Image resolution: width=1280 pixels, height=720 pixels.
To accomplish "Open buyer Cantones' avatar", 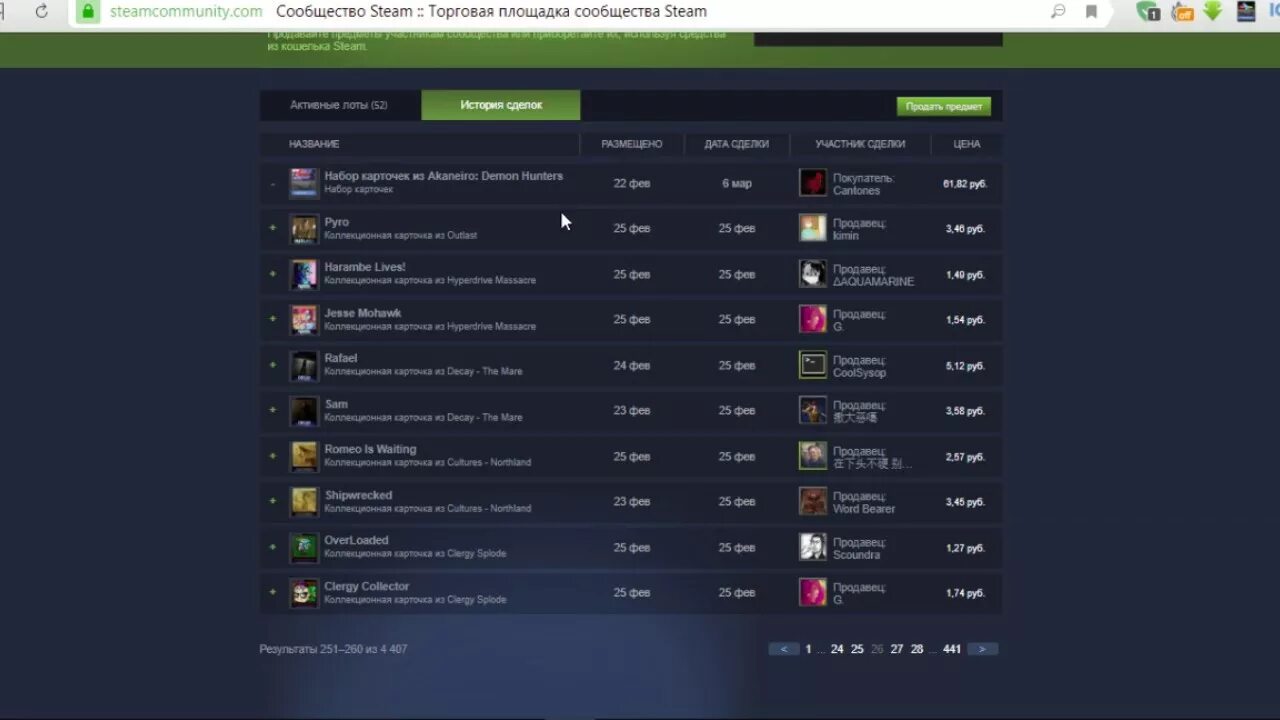I will pyautogui.click(x=813, y=183).
